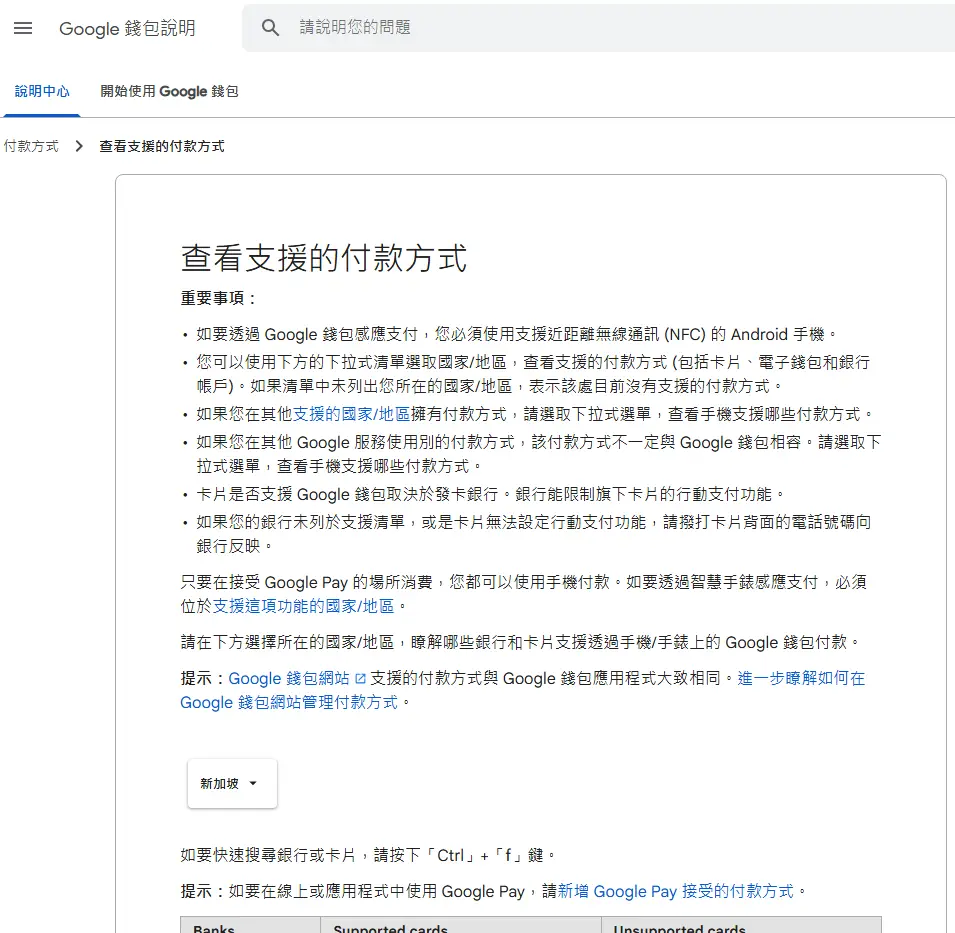Open the hamburger main menu
This screenshot has height=933, width=955.
coord(23,28)
